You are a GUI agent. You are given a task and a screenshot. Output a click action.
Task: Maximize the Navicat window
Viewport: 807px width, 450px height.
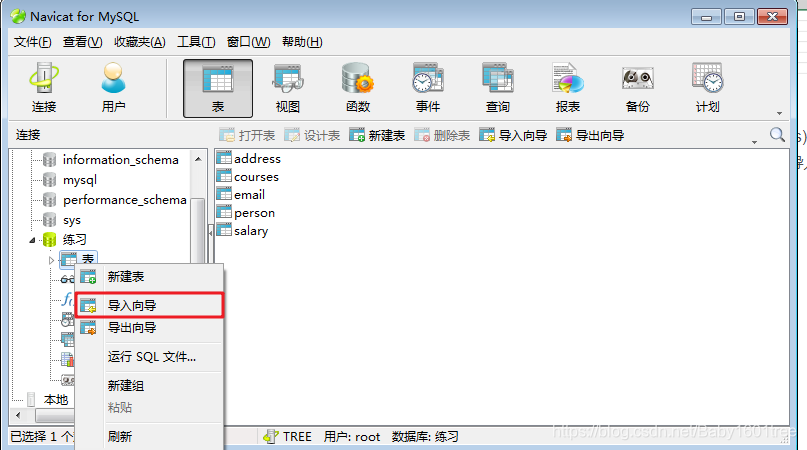coord(739,17)
